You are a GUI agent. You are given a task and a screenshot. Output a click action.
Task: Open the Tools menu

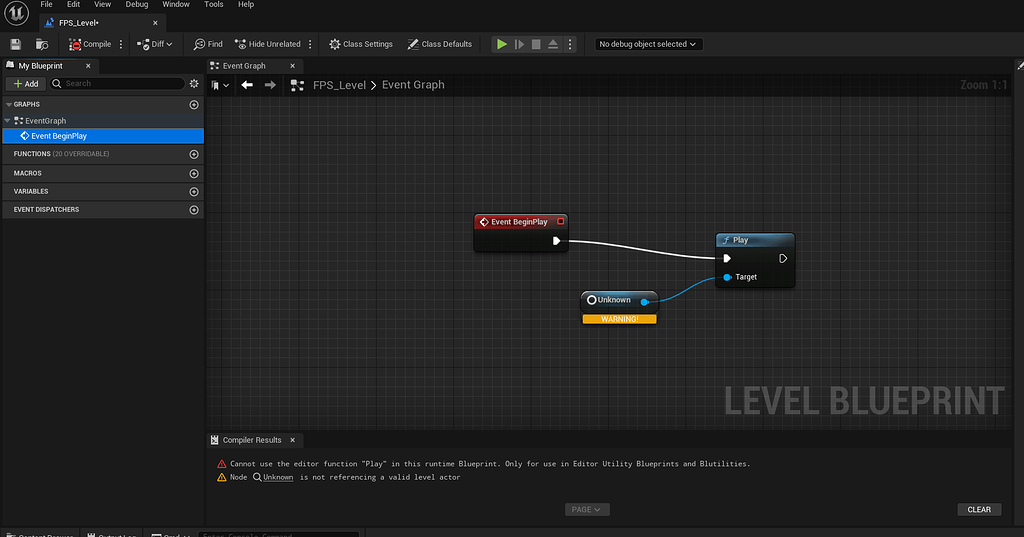tap(214, 5)
